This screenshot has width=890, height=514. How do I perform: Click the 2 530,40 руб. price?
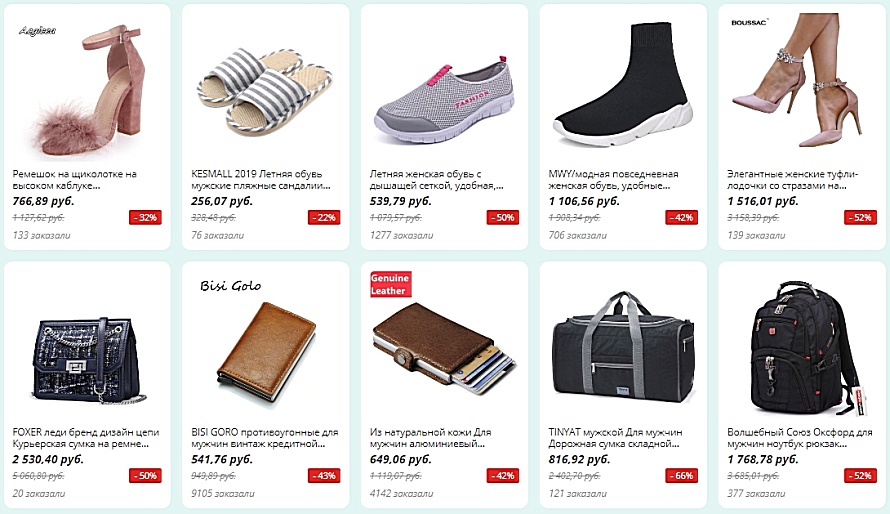[x=48, y=459]
